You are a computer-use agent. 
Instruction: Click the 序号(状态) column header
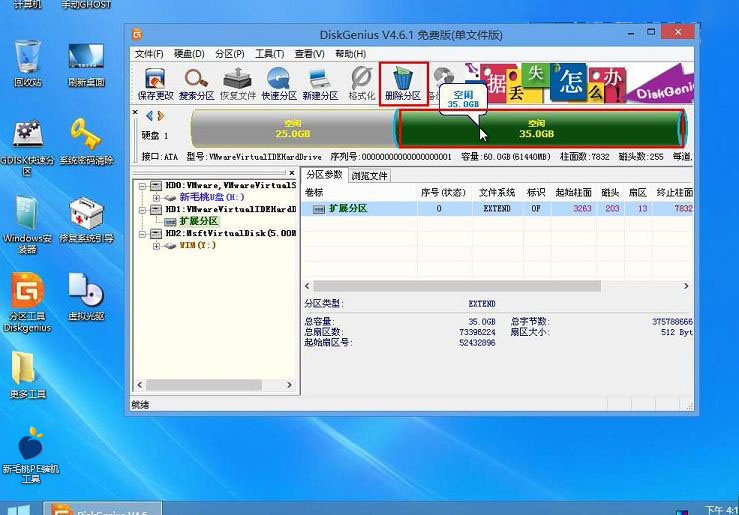click(x=443, y=192)
